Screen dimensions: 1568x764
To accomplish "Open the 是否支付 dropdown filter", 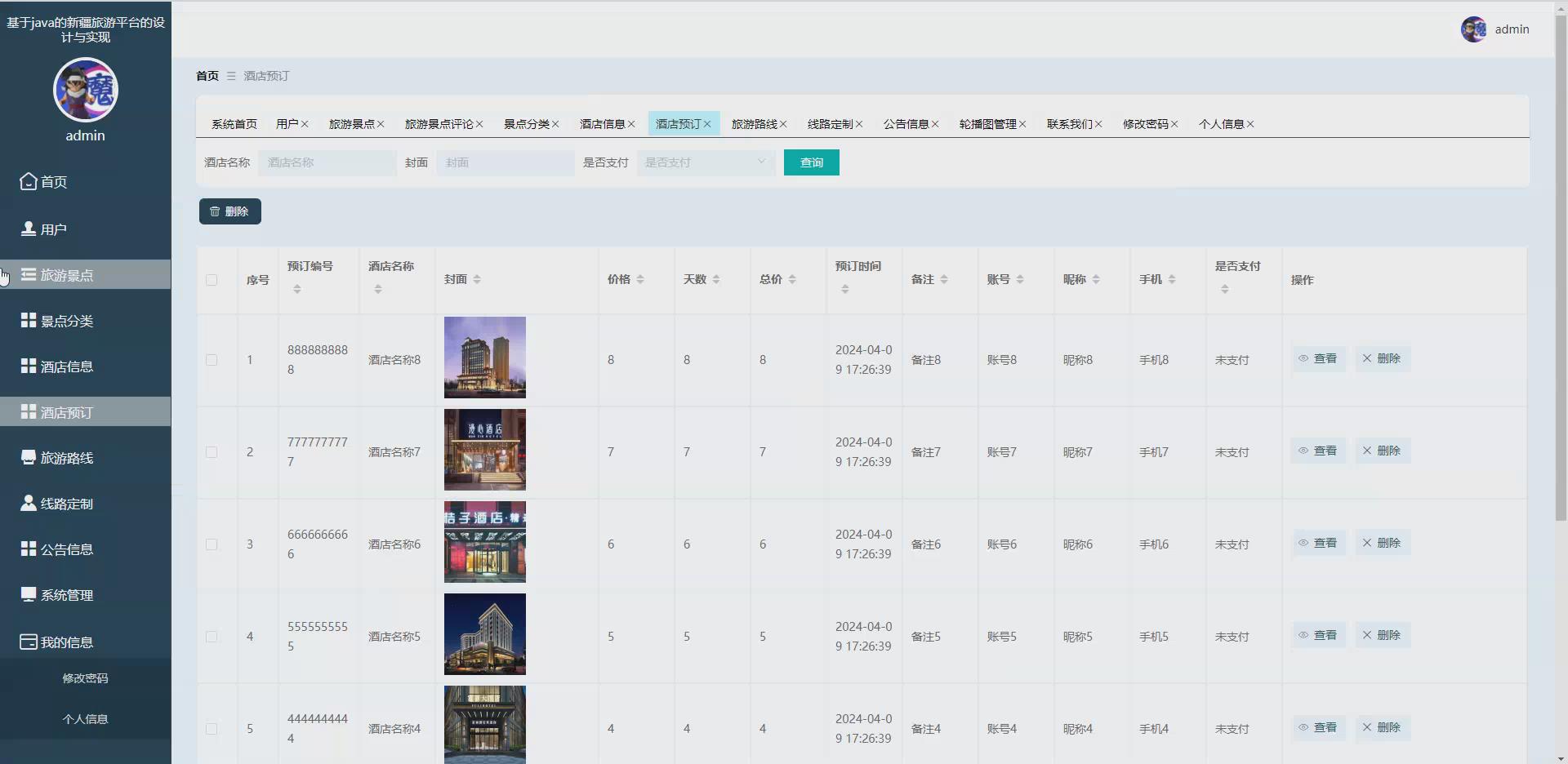I will click(706, 162).
